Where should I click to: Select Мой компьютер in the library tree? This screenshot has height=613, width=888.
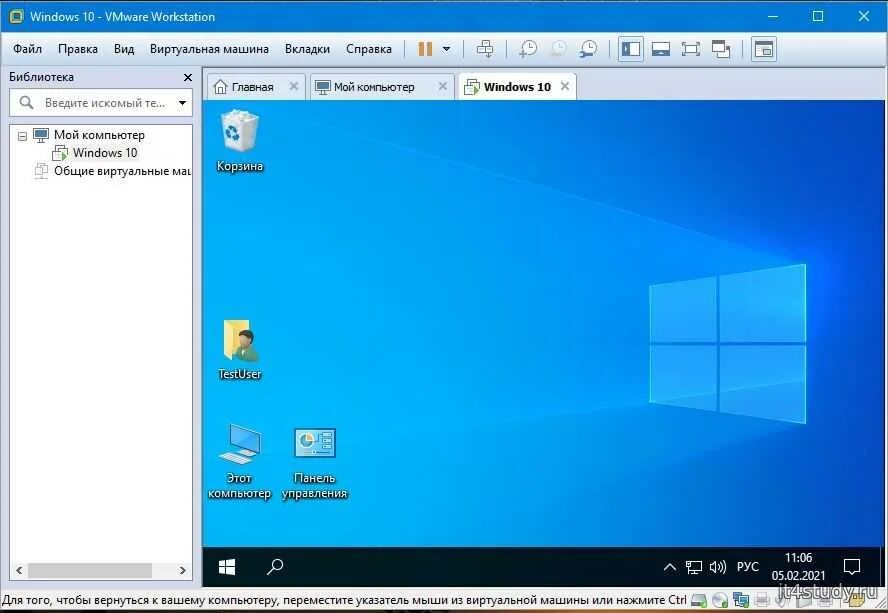pos(99,135)
